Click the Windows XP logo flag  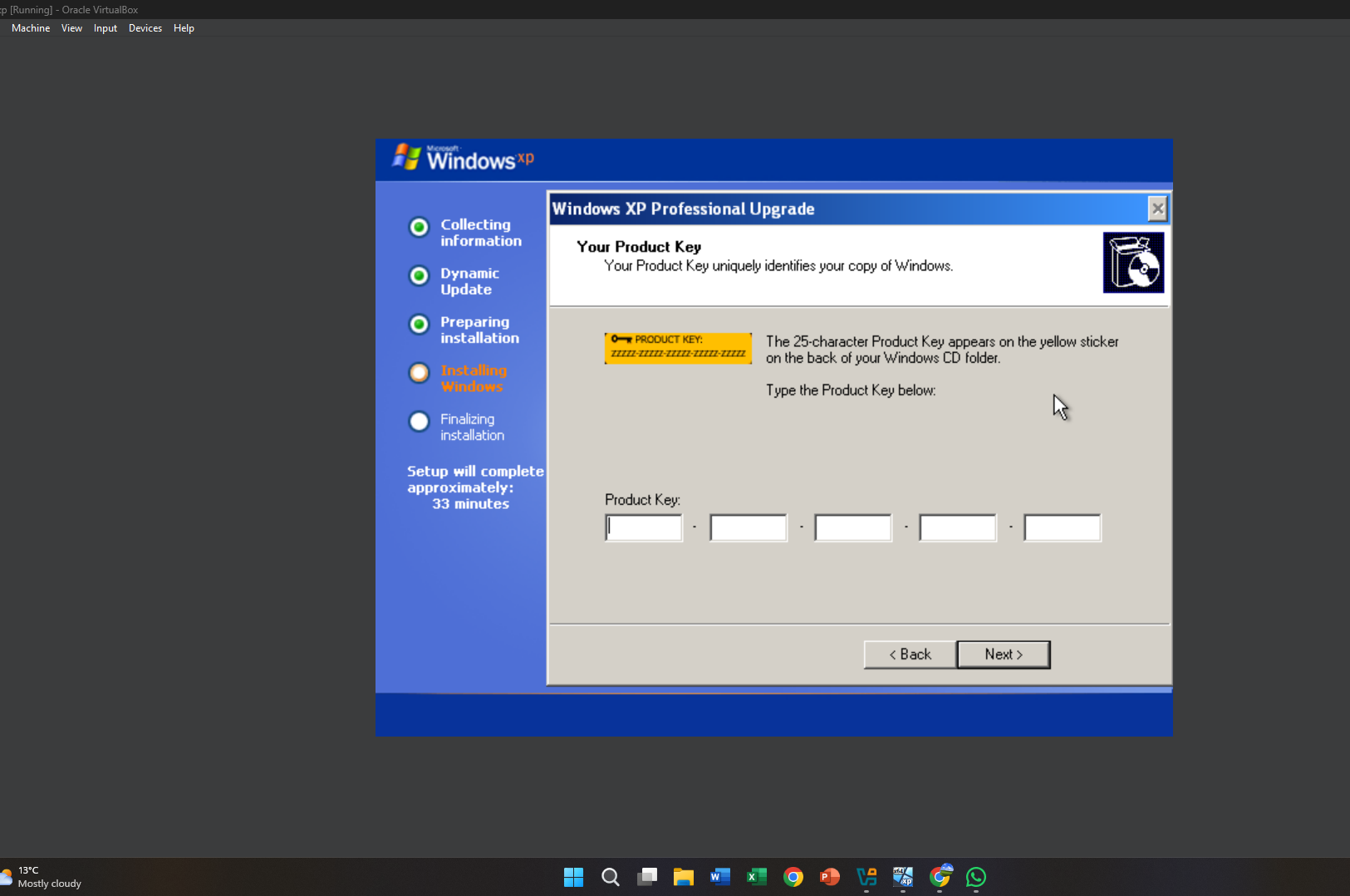pos(406,156)
